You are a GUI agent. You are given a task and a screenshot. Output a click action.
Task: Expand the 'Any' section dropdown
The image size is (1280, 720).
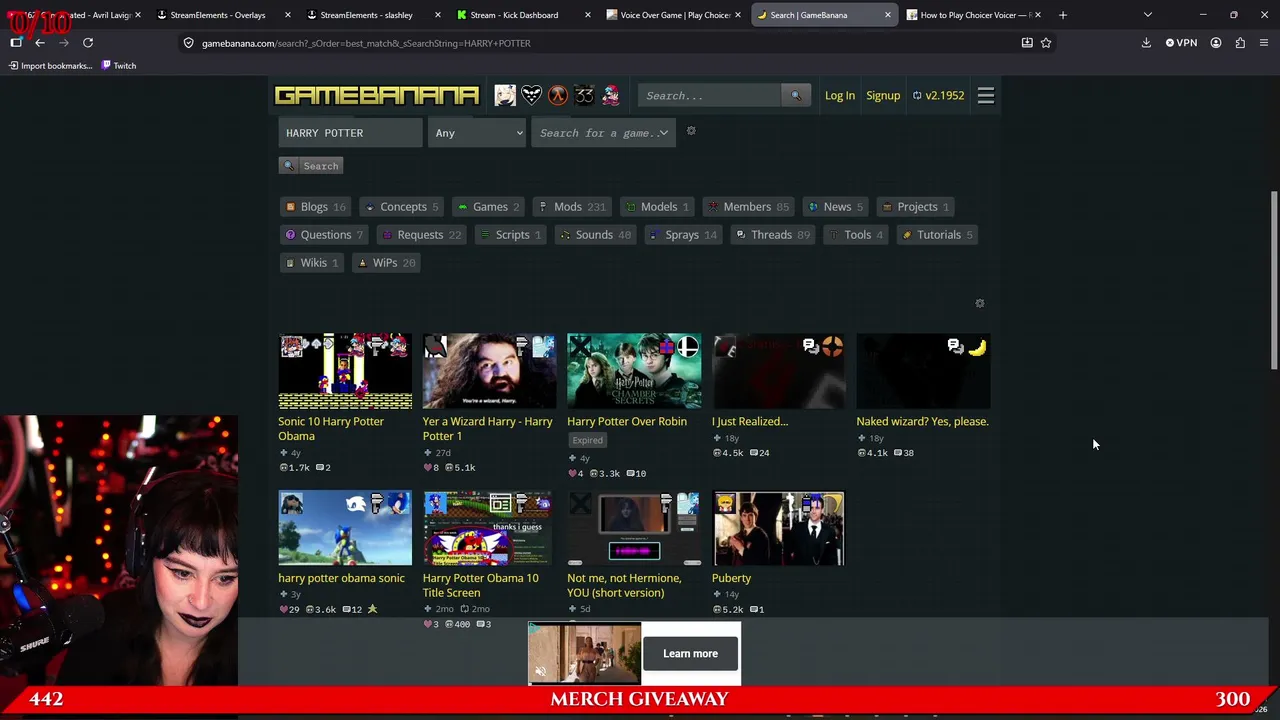pyautogui.click(x=477, y=133)
